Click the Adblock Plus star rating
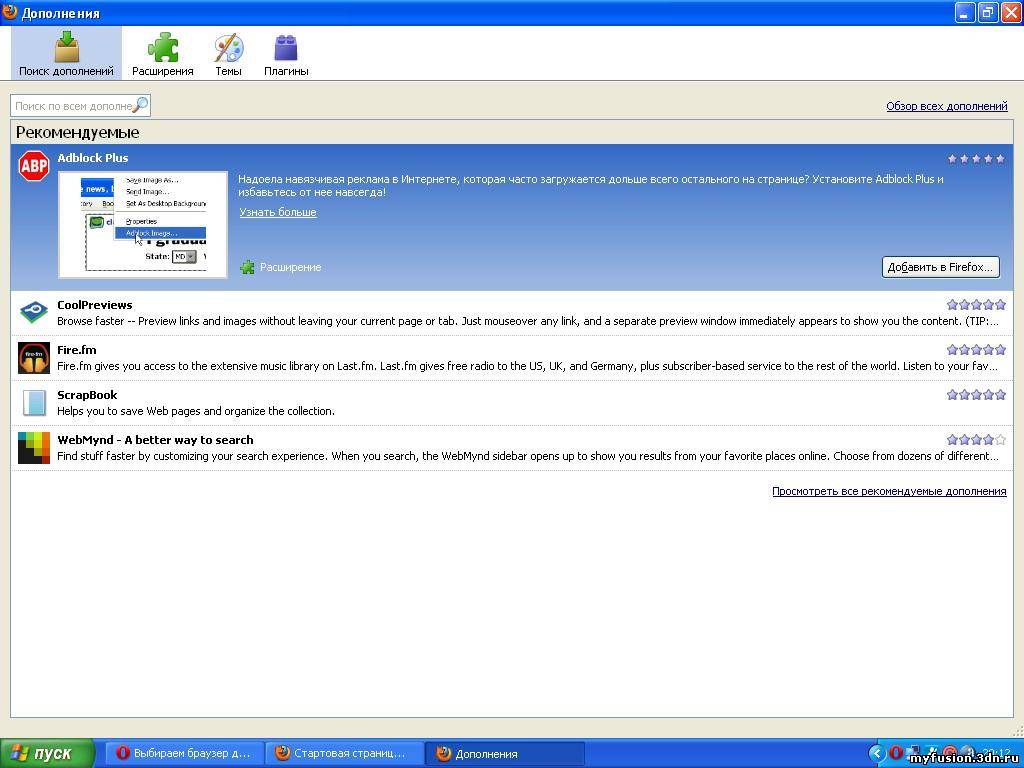Screen dimensions: 1024x768 click(x=976, y=159)
